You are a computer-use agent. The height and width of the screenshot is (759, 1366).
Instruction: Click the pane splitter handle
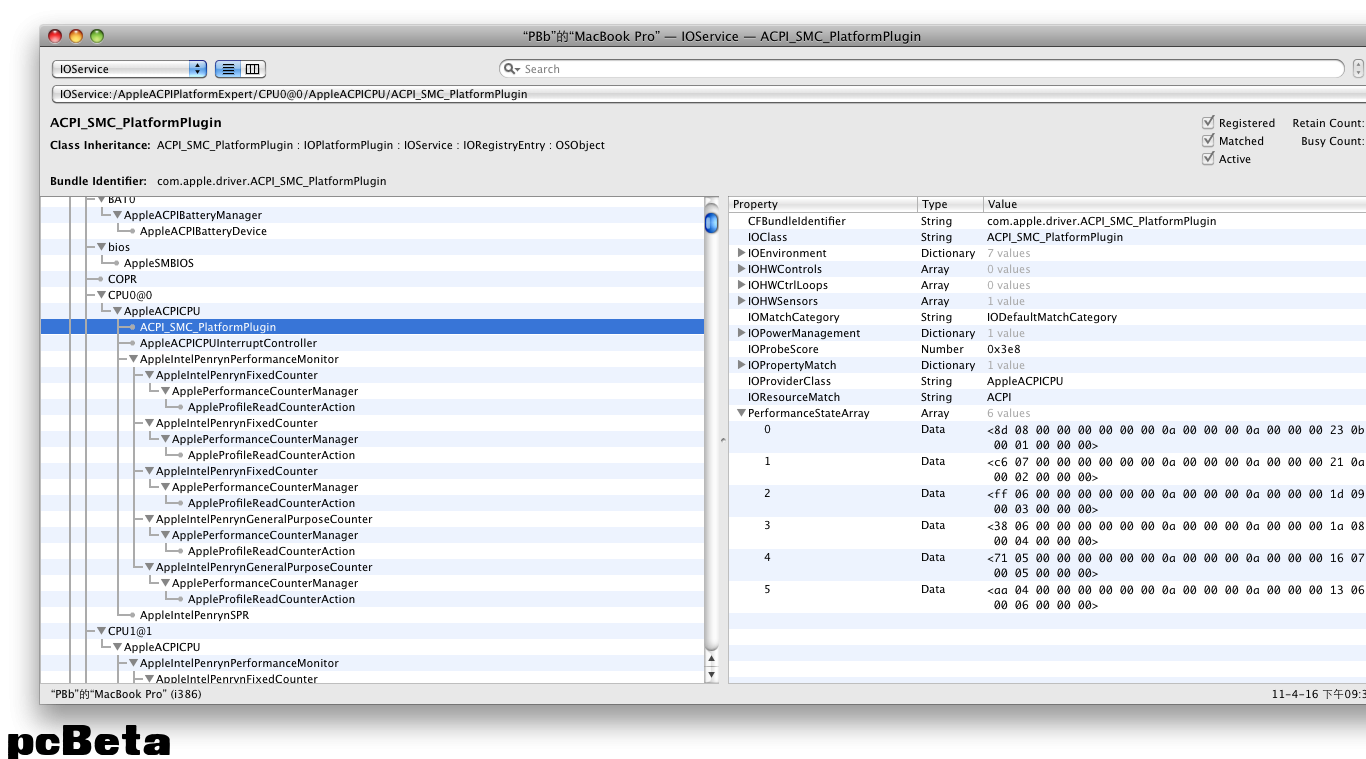(x=723, y=440)
